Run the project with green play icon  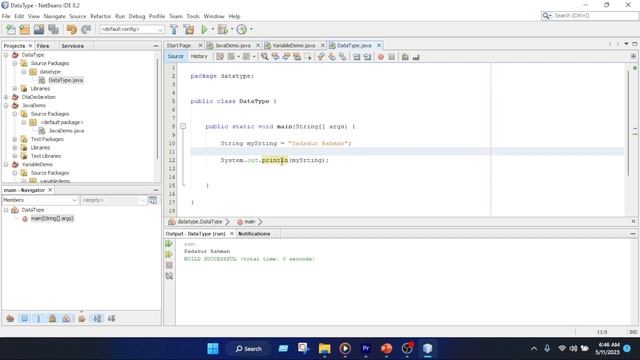204,29
